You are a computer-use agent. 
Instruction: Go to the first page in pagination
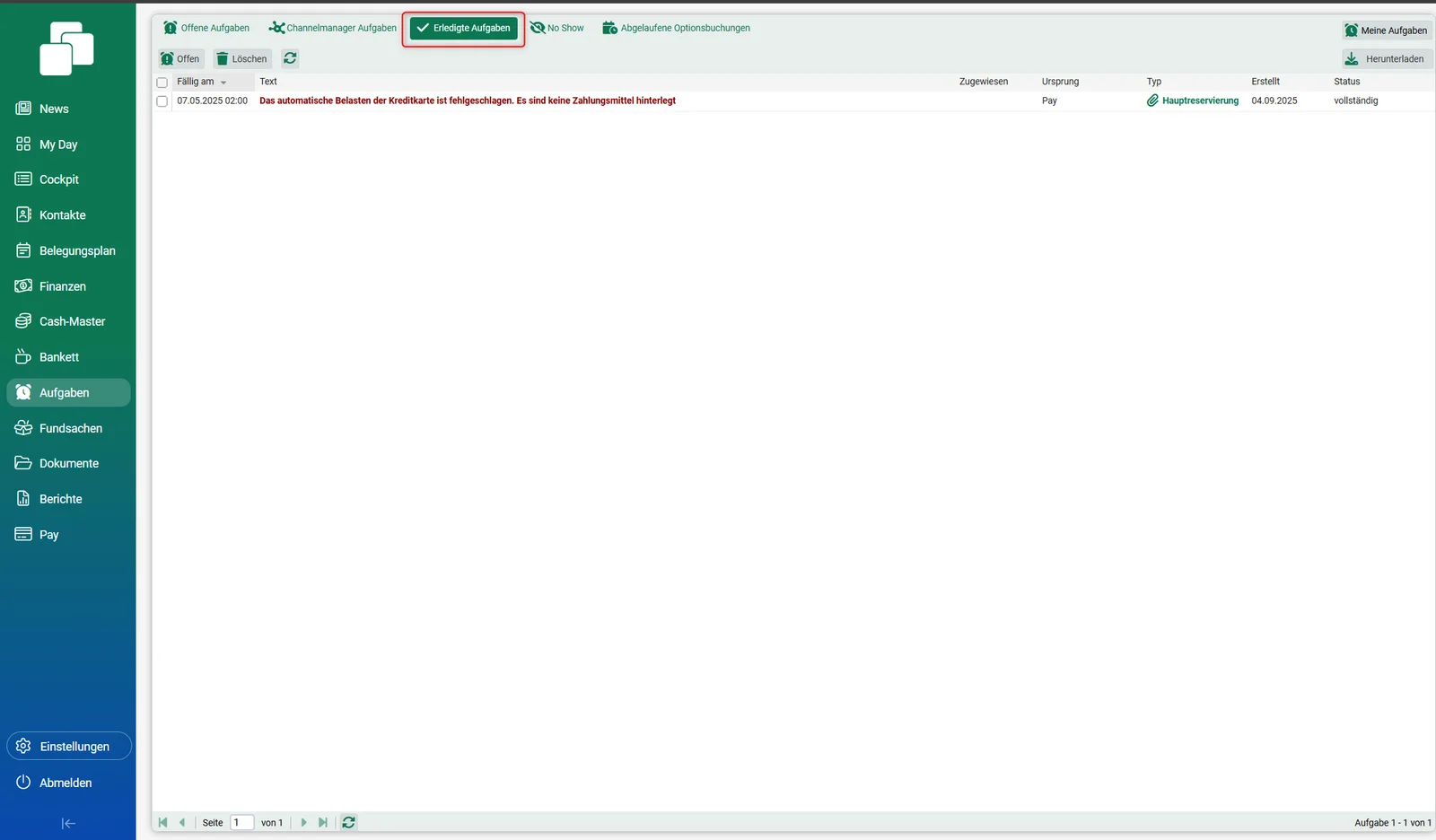pos(162,823)
